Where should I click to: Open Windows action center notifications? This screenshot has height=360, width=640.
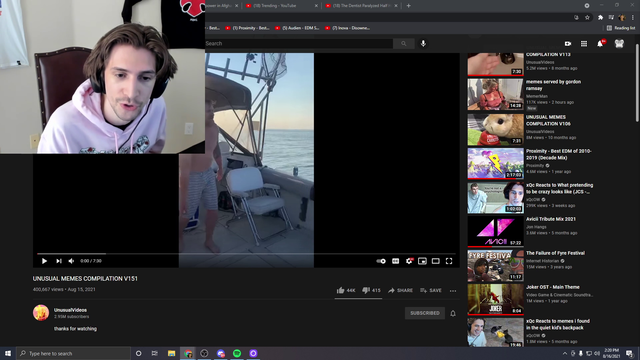pos(629,353)
